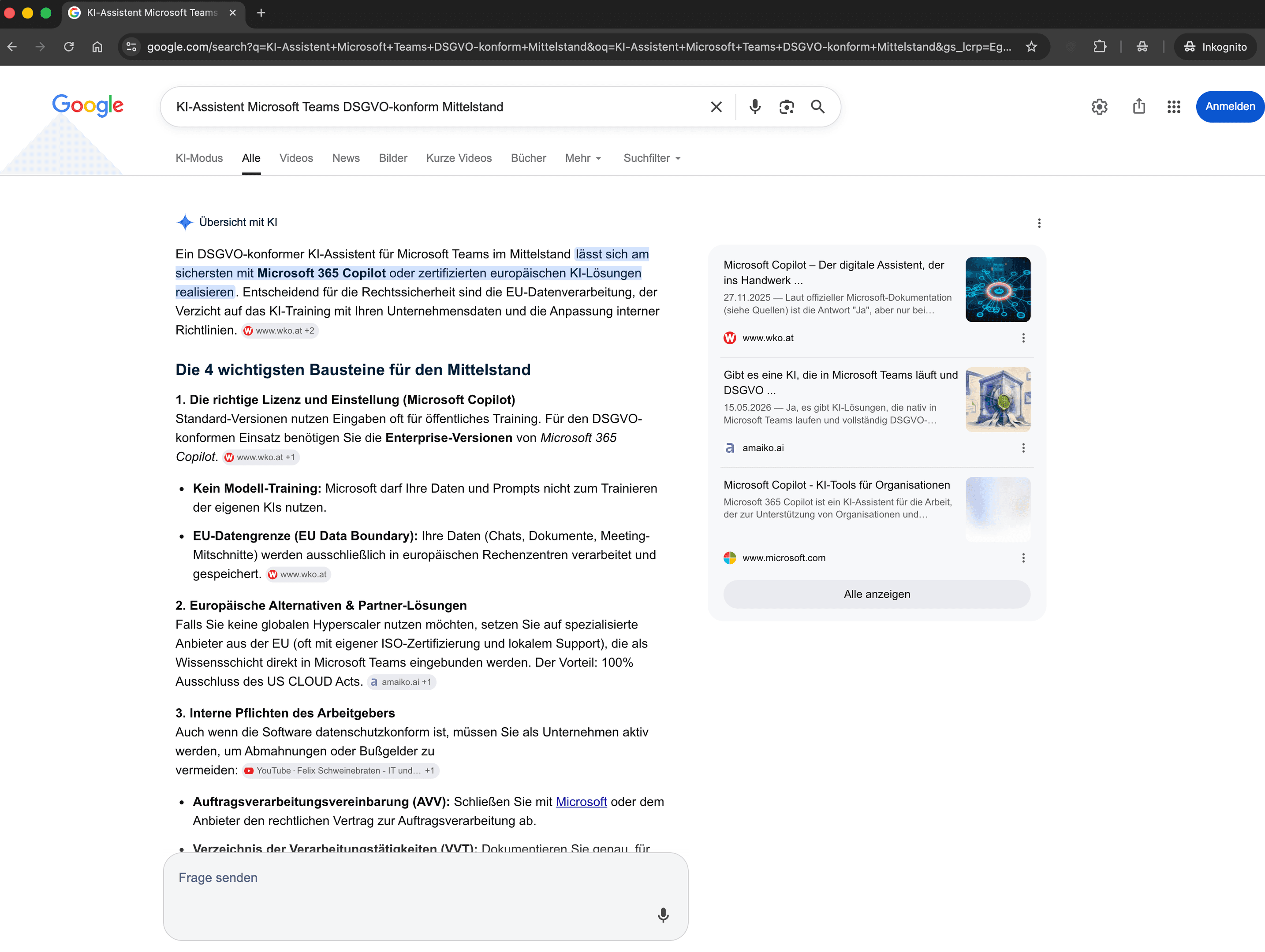Click the www.wko.at +1 source chip
Screen dimensions: 1265x952
[260, 457]
